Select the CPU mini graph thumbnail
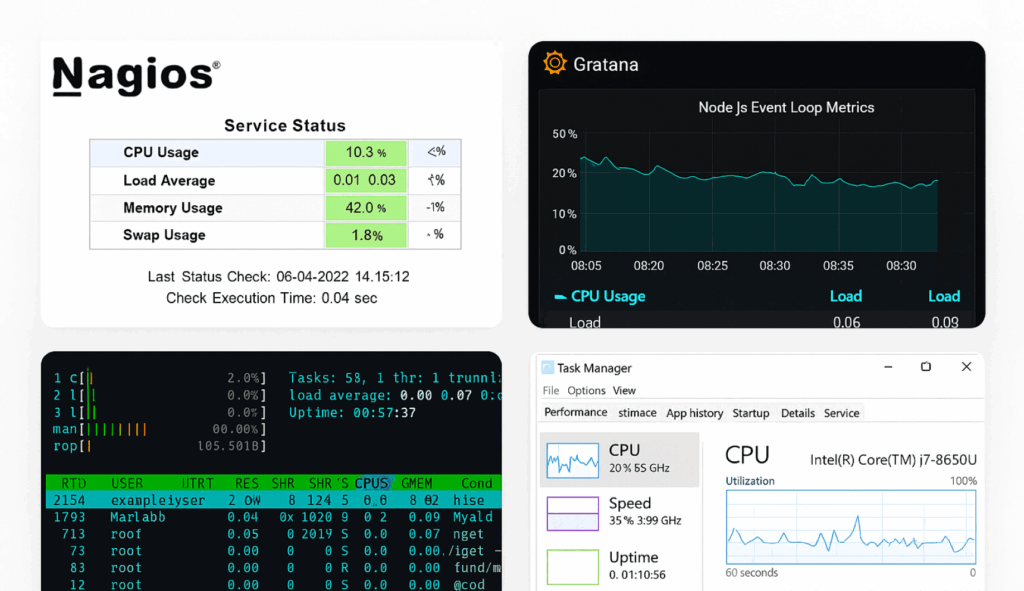This screenshot has height=591, width=1024. (572, 460)
